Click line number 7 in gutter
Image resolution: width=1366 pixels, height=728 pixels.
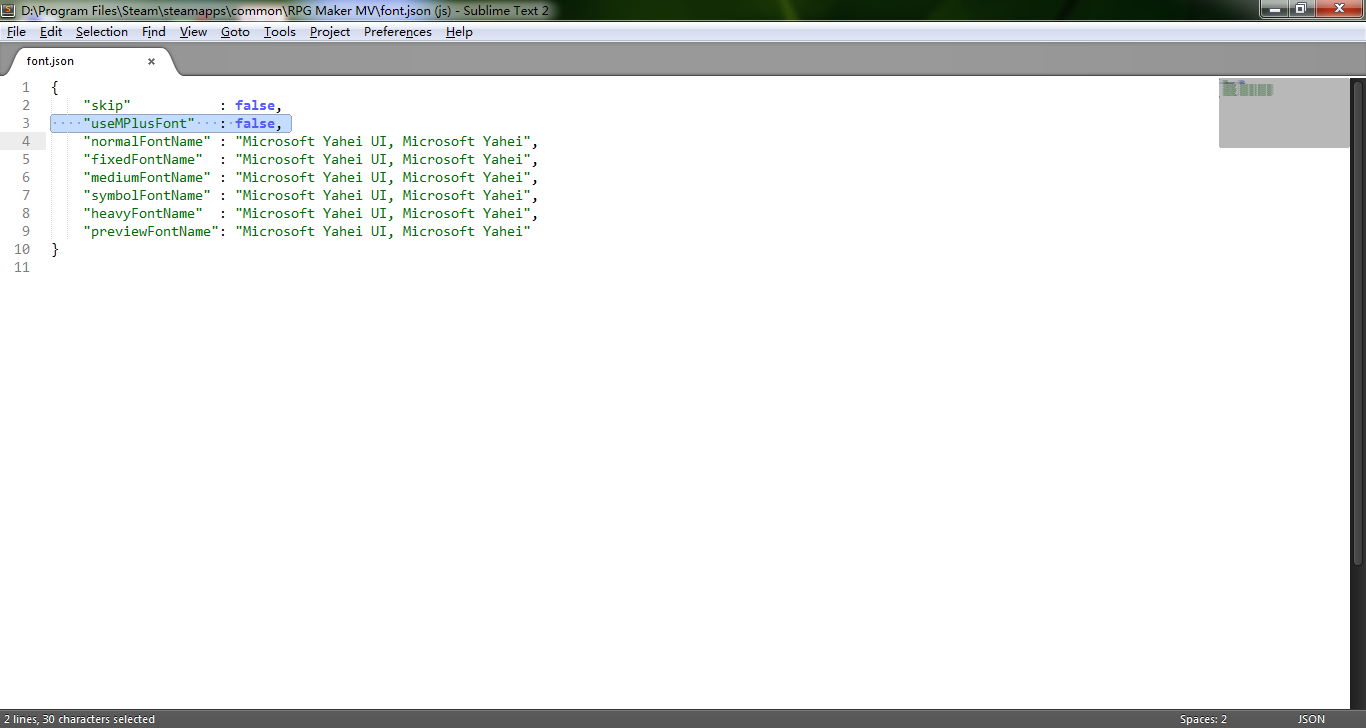26,195
